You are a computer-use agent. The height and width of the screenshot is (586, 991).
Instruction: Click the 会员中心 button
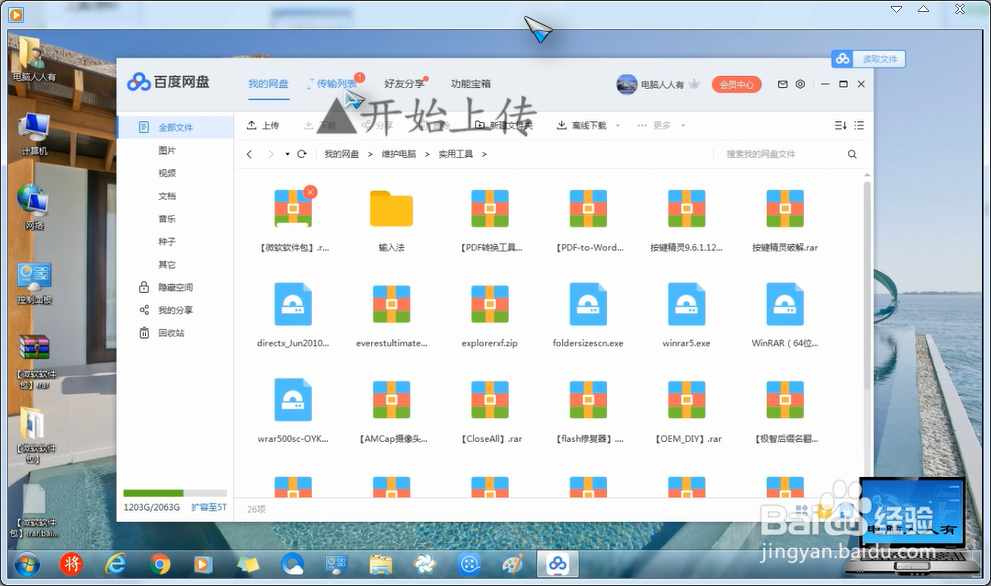point(736,84)
